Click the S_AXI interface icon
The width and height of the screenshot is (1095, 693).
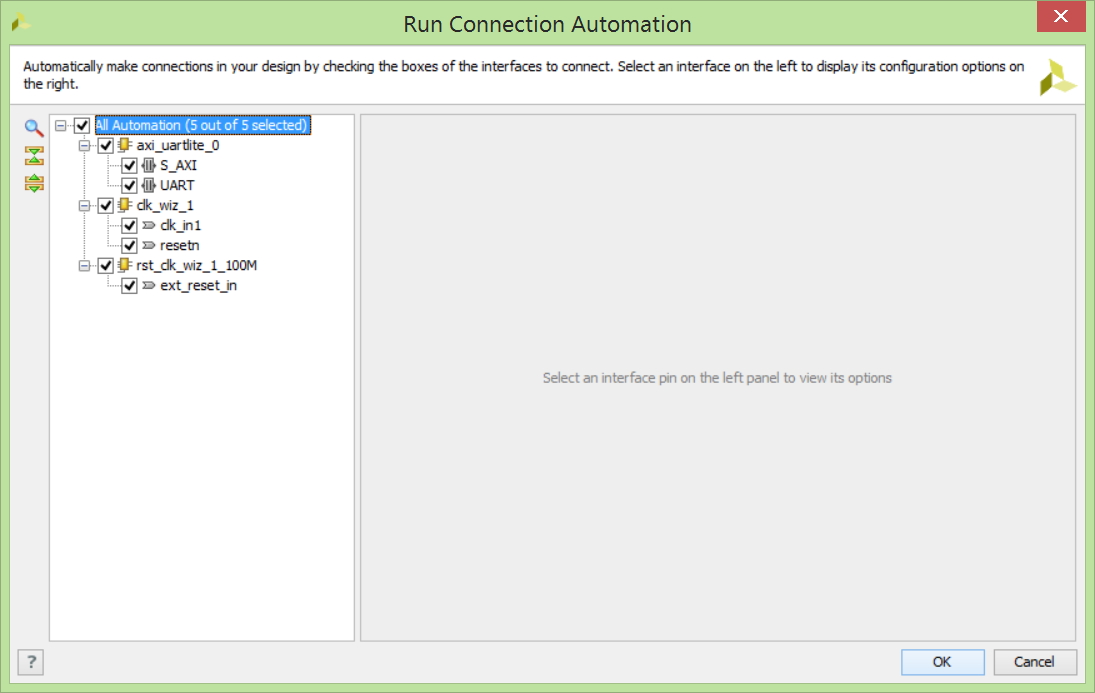(148, 166)
